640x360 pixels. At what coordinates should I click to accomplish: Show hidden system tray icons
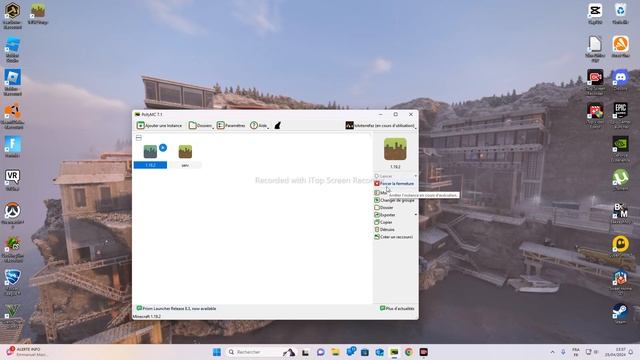pos(553,352)
